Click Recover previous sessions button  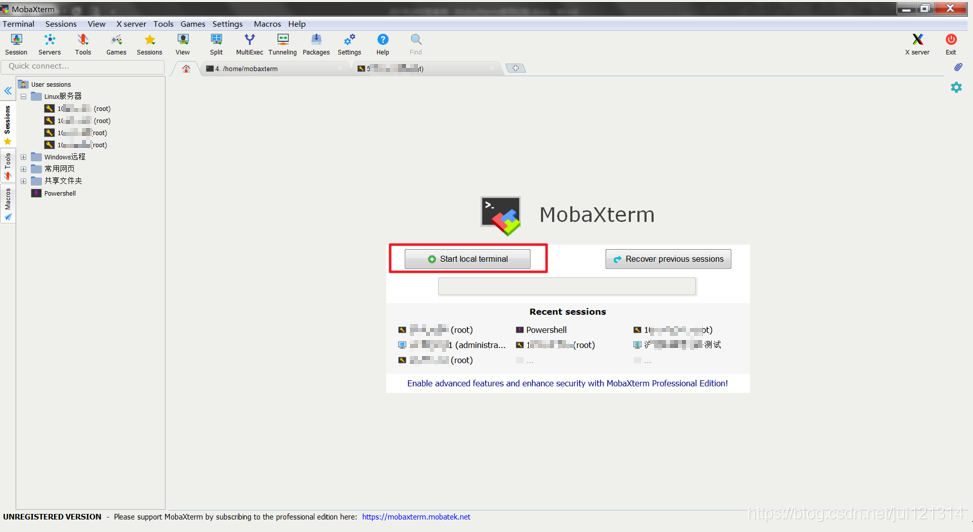click(x=668, y=259)
